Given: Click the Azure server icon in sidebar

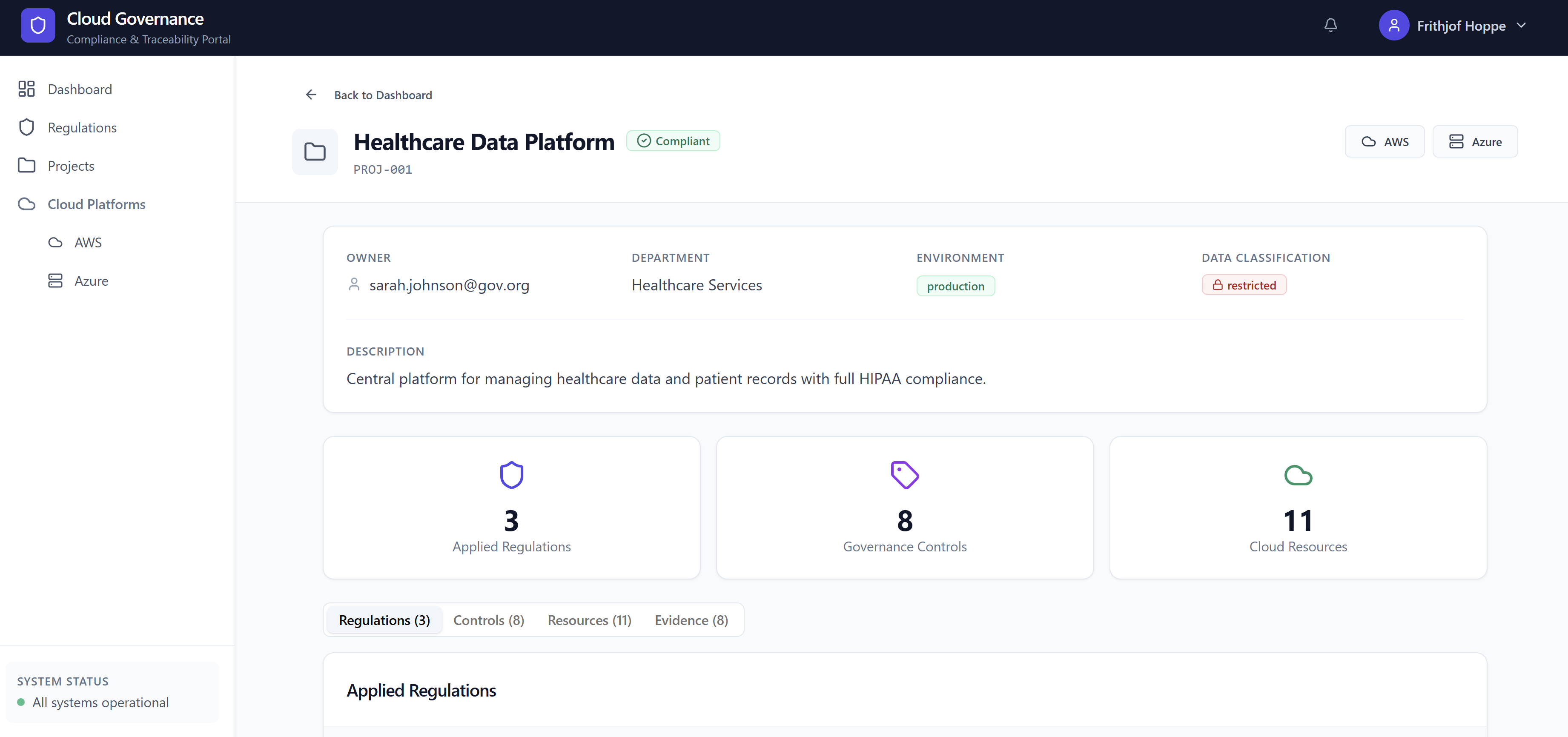Looking at the screenshot, I should point(55,281).
